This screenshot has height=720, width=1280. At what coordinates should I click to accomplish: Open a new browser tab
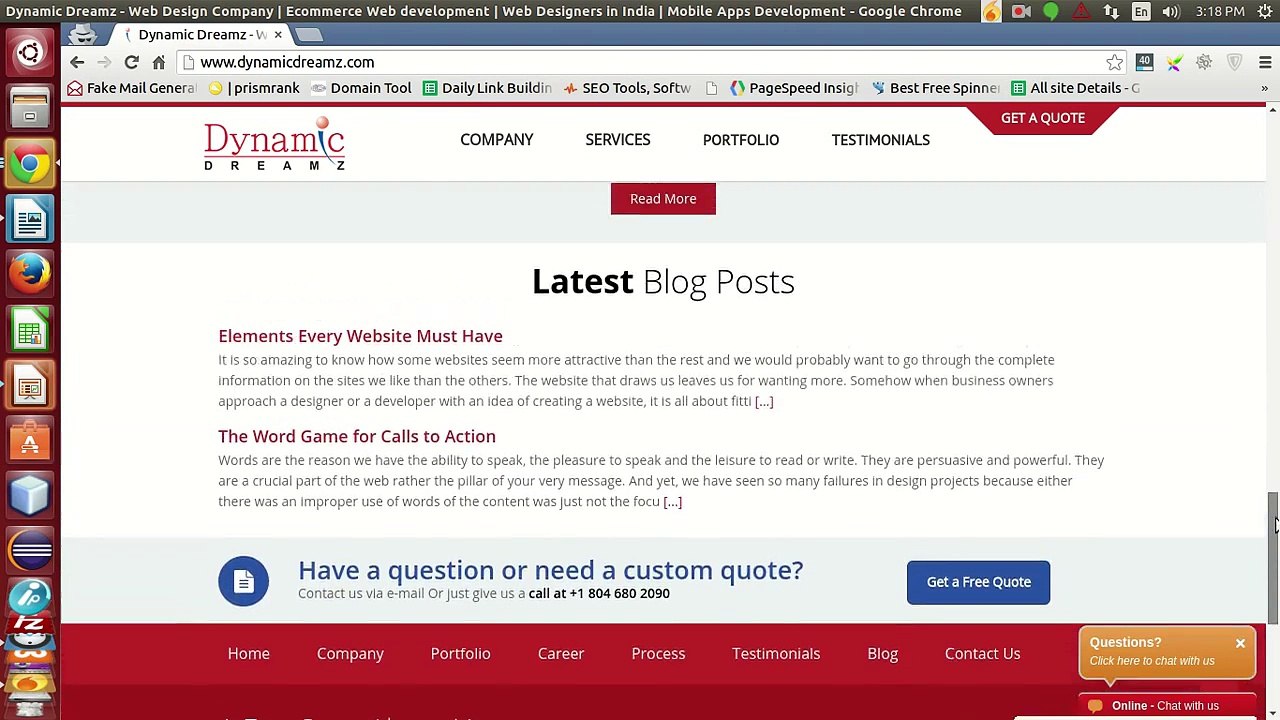[x=309, y=35]
